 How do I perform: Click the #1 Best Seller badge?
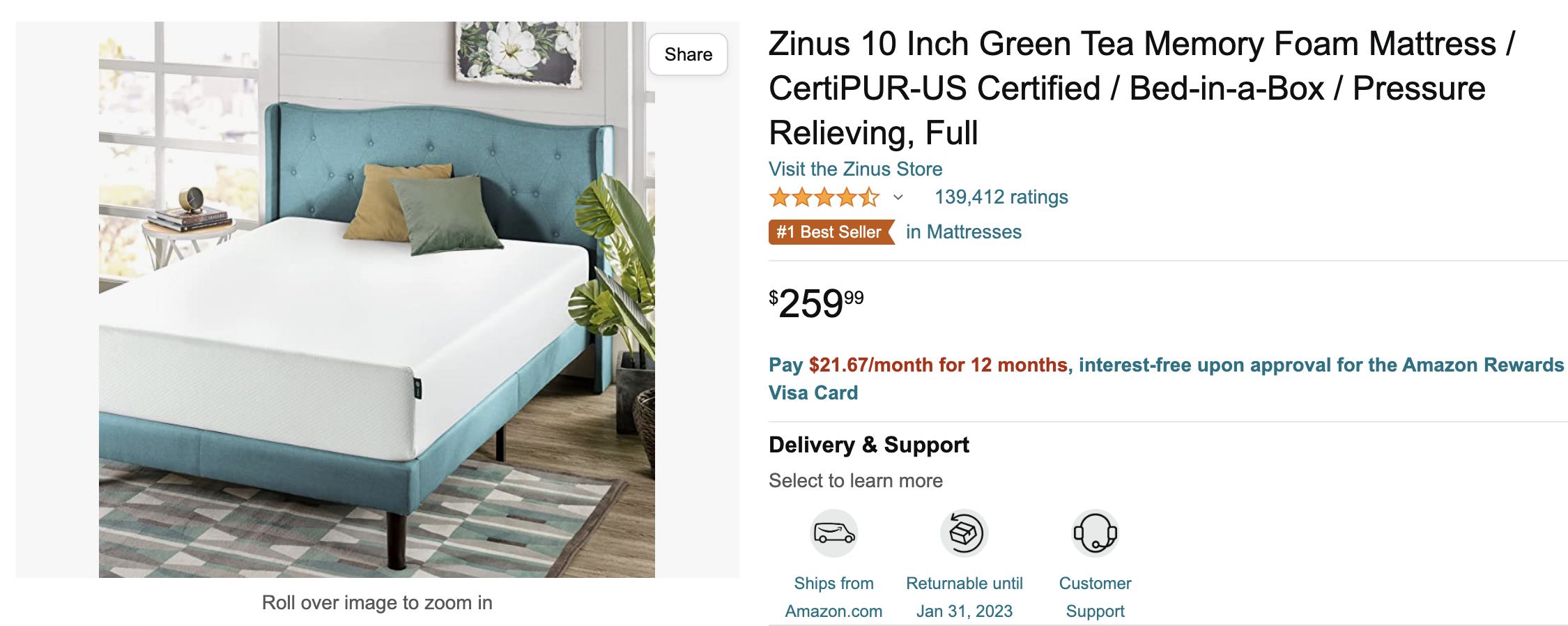pyautogui.click(x=830, y=232)
